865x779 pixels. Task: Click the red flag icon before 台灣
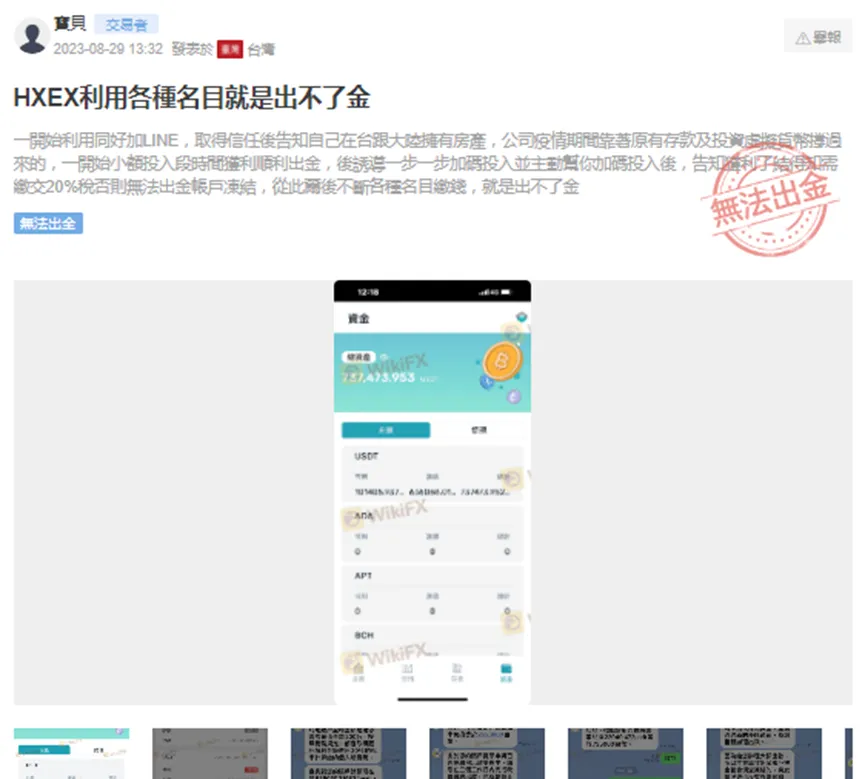pyautogui.click(x=230, y=50)
